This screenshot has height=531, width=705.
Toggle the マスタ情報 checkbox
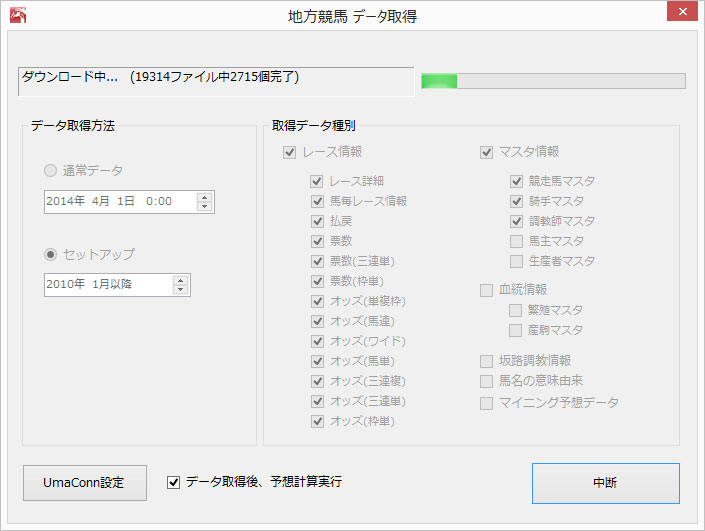tap(486, 152)
